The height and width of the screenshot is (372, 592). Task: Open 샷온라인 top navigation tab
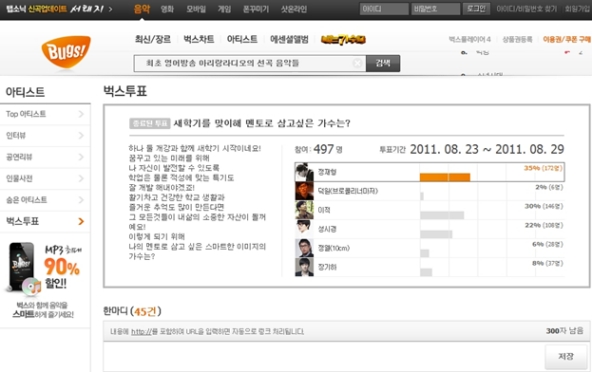(x=293, y=9)
